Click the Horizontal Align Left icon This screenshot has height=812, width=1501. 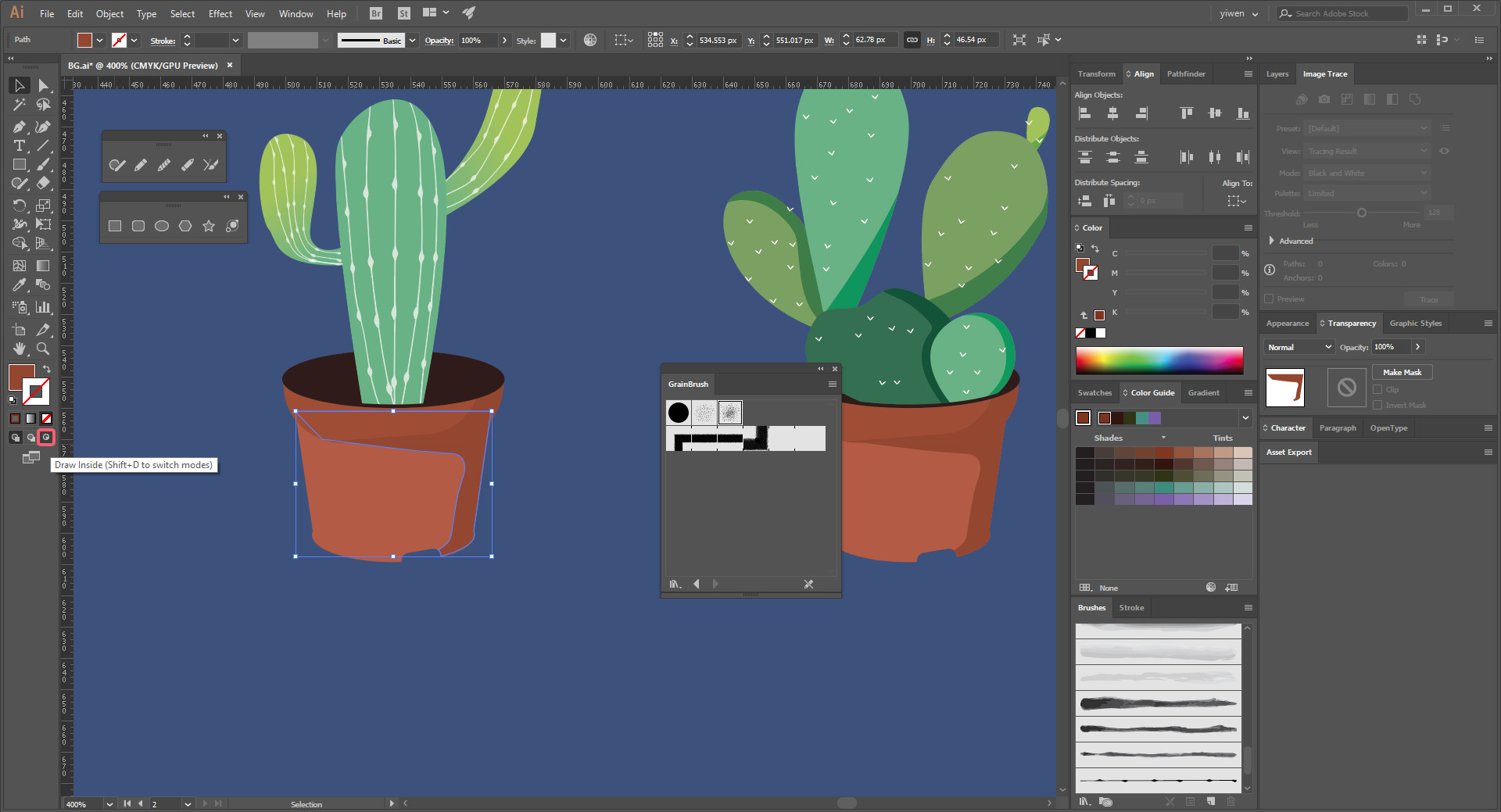1085,113
